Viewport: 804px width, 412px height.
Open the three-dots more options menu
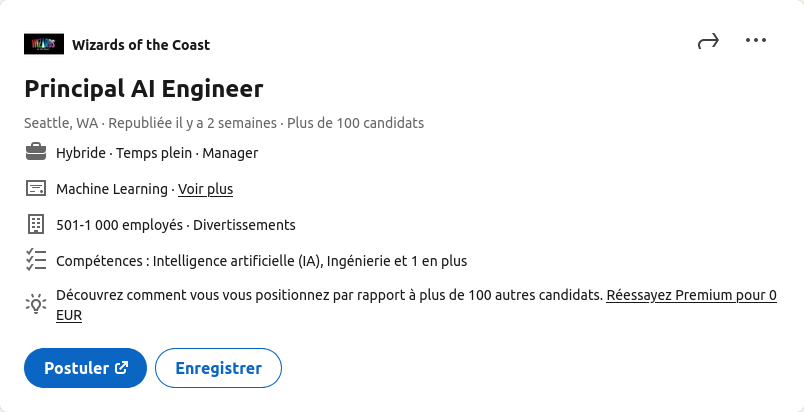coord(756,41)
